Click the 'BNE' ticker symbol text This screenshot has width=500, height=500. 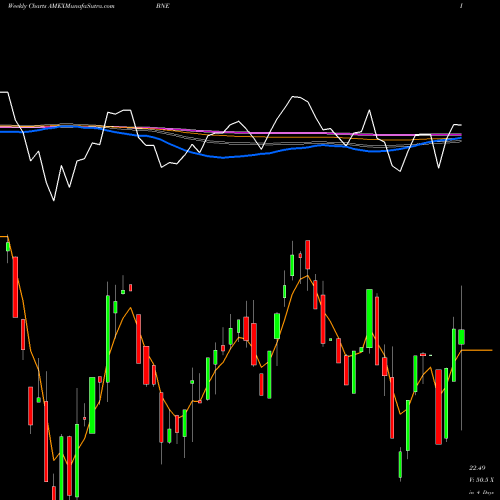(x=163, y=6)
